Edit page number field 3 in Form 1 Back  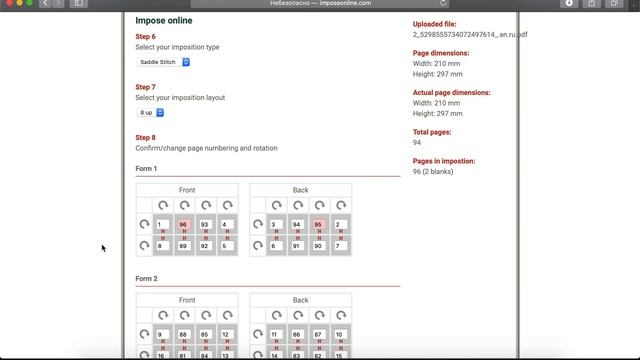tap(276, 224)
